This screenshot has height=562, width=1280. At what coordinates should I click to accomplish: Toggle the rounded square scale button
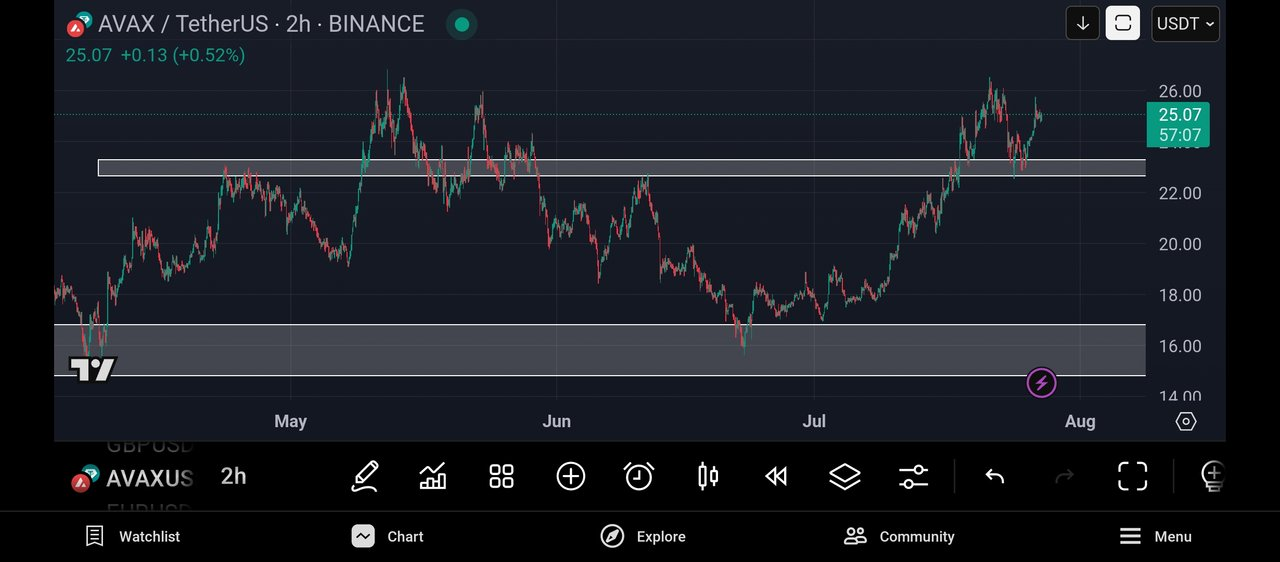pos(1123,23)
